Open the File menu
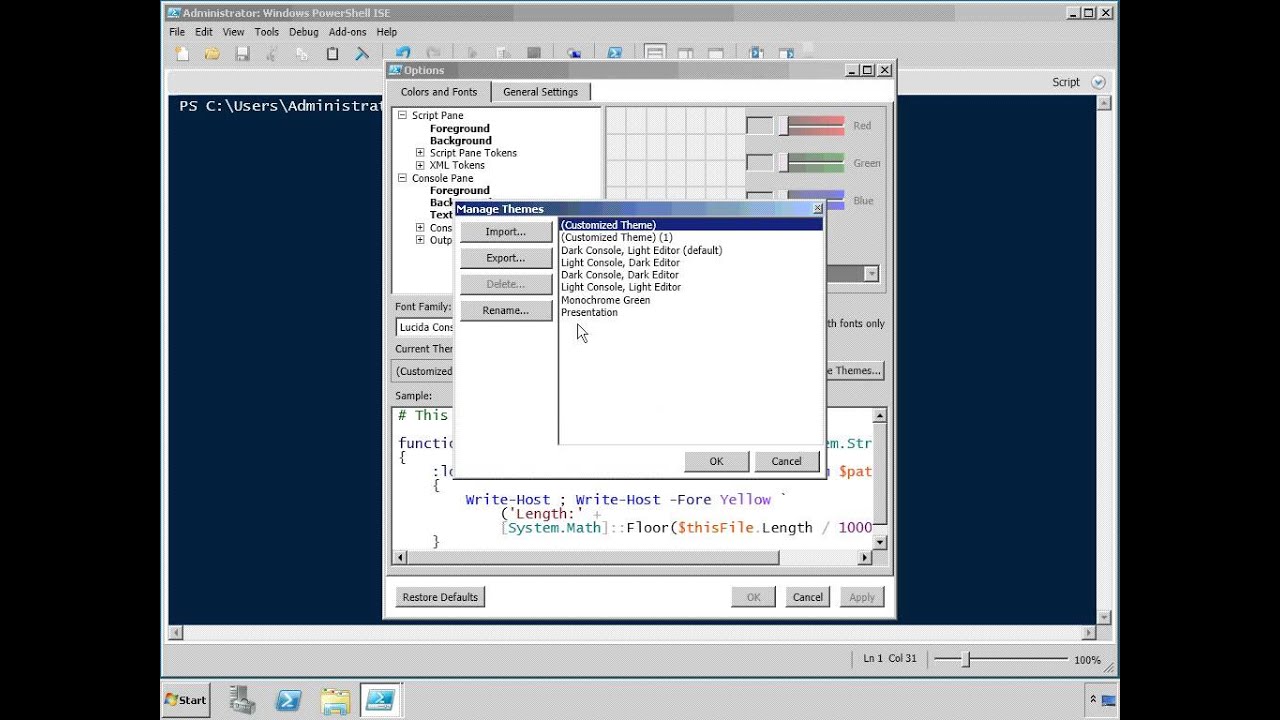Image resolution: width=1280 pixels, height=720 pixels. (x=177, y=32)
